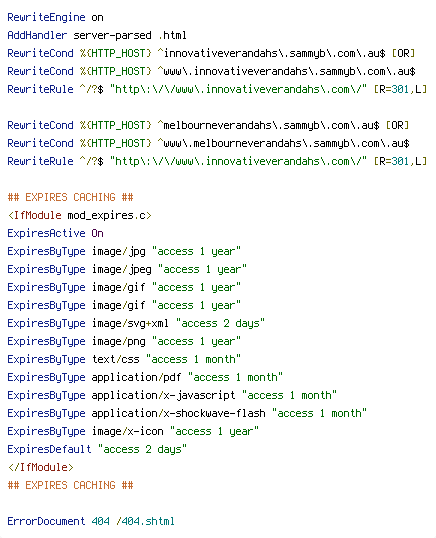Image resolution: width=436 pixels, height=538 pixels.
Task: Click the RewriteEngine on line
Action: pyautogui.click(x=55, y=17)
